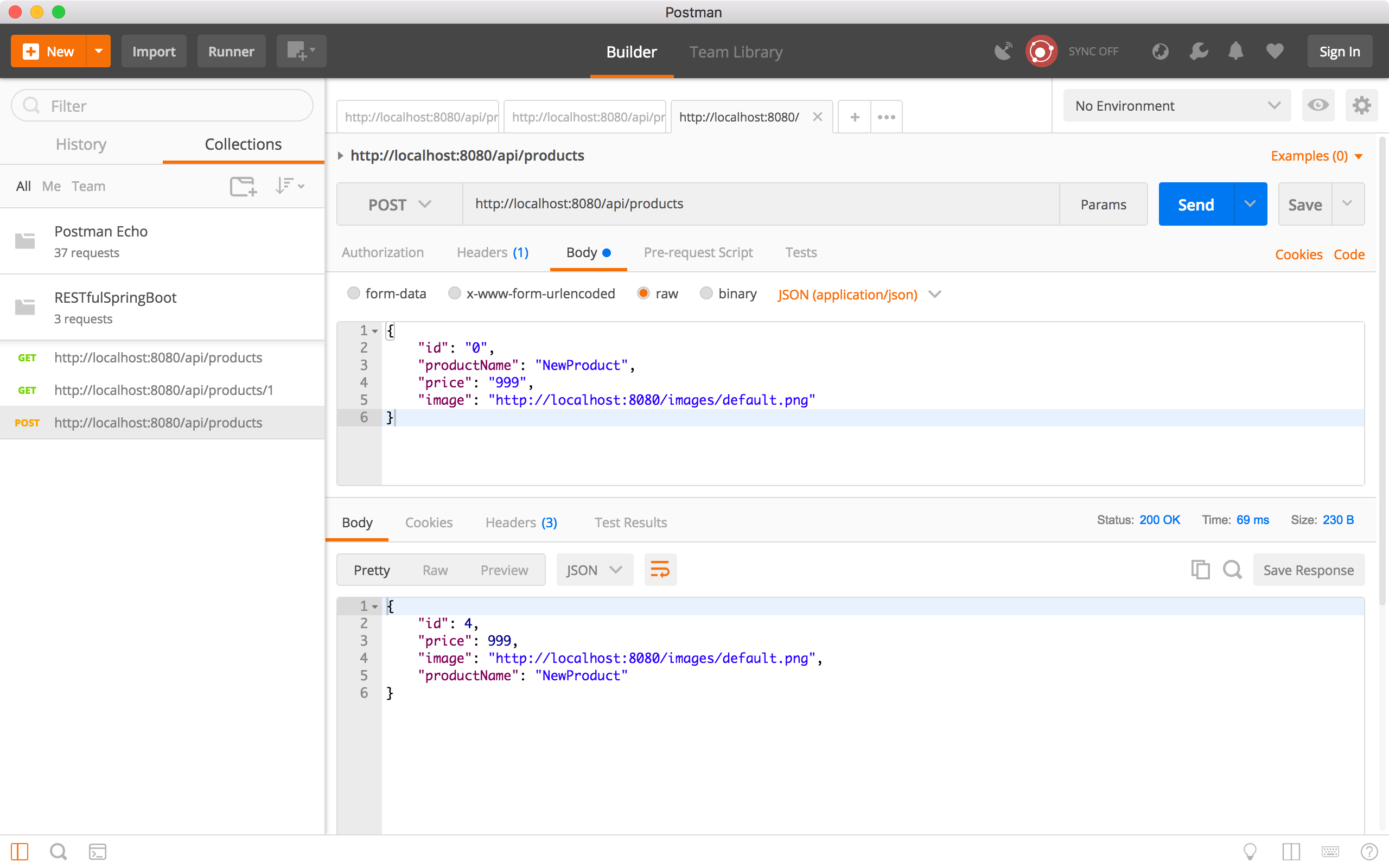Toggle sidebar icon in bottom bar
Image resolution: width=1389 pixels, height=868 pixels.
click(x=20, y=851)
